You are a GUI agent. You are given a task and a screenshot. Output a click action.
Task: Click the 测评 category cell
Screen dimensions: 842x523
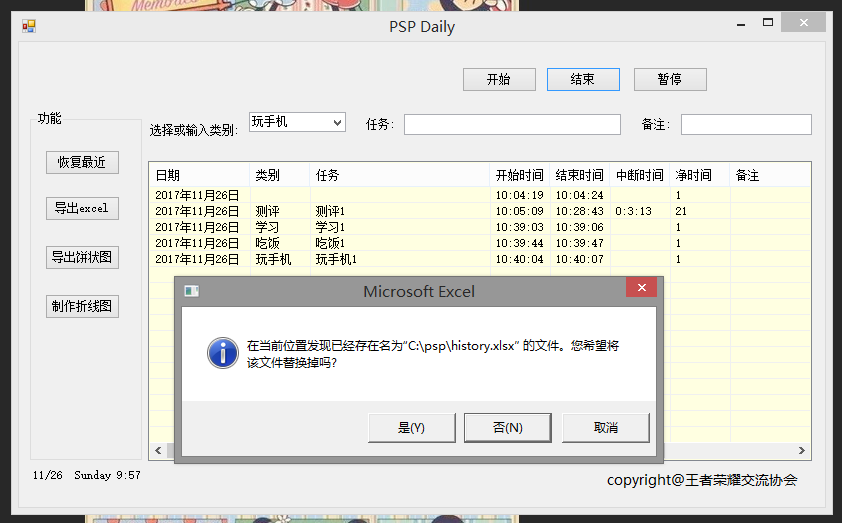[x=279, y=211]
